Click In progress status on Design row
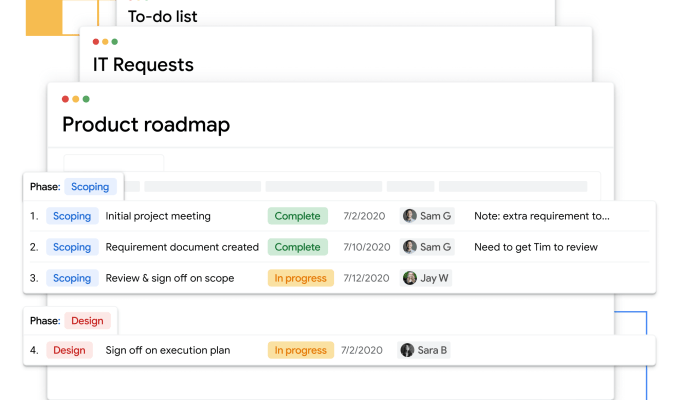The image size is (679, 400). 301,350
